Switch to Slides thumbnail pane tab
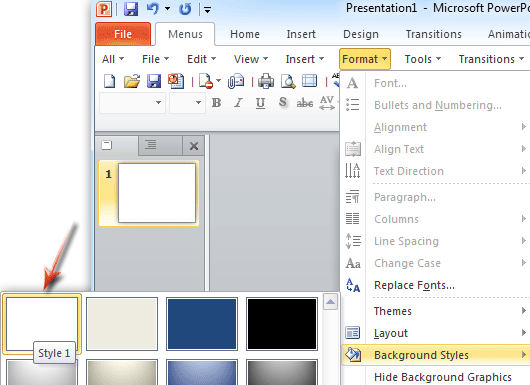The image size is (530, 385). click(117, 145)
